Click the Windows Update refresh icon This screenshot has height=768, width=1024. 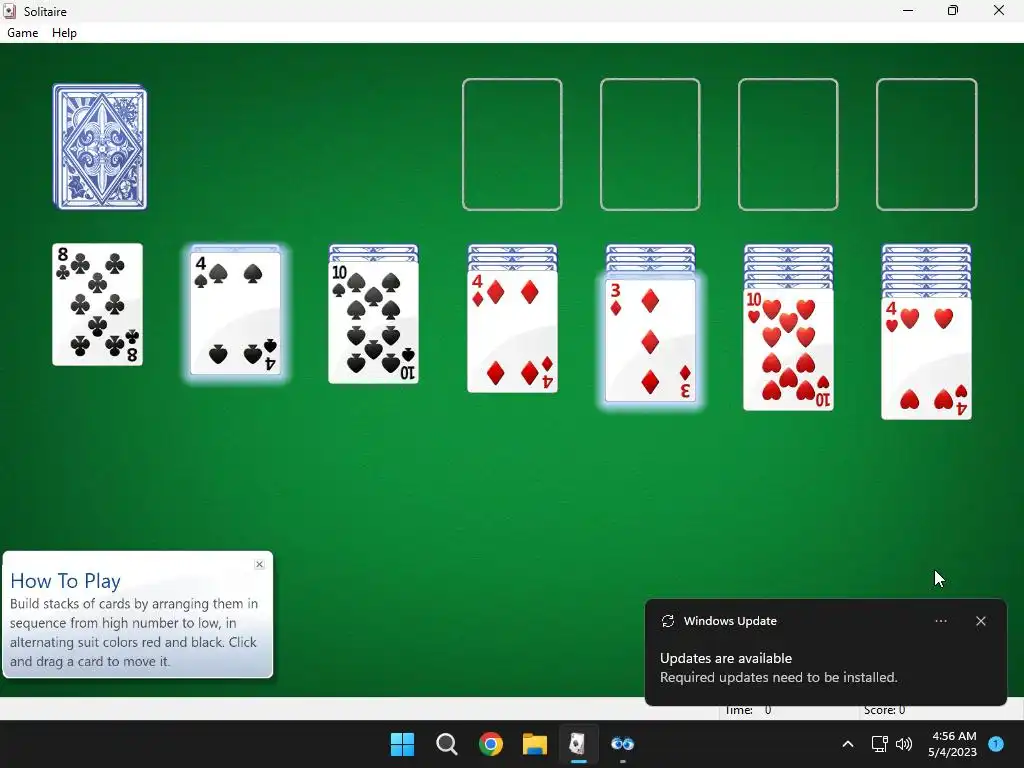pyautogui.click(x=667, y=621)
